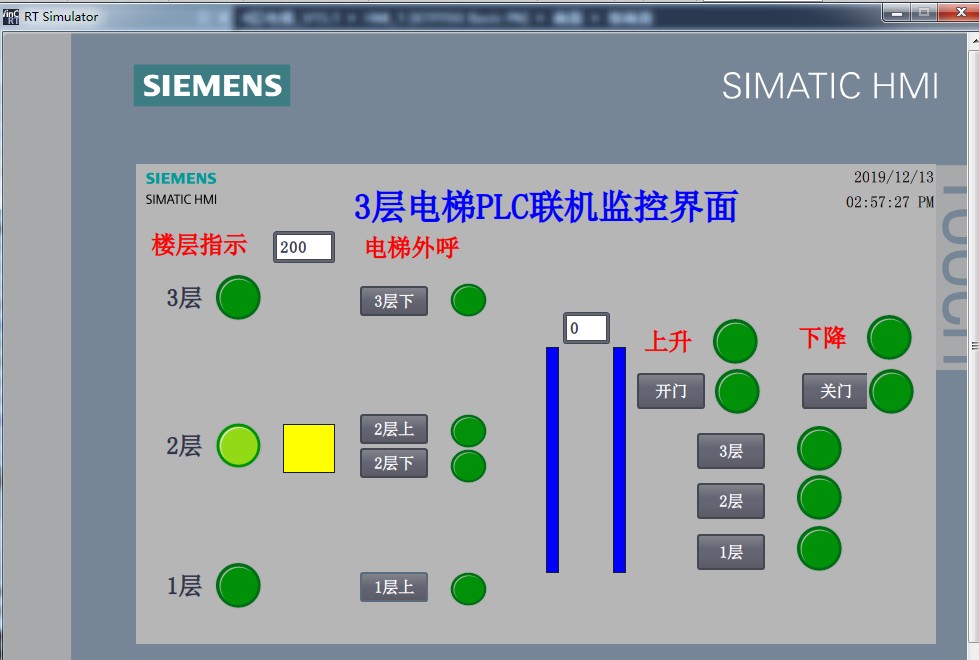Click the lamp next to cabin 2层 button
This screenshot has width=979, height=660.
(818, 499)
